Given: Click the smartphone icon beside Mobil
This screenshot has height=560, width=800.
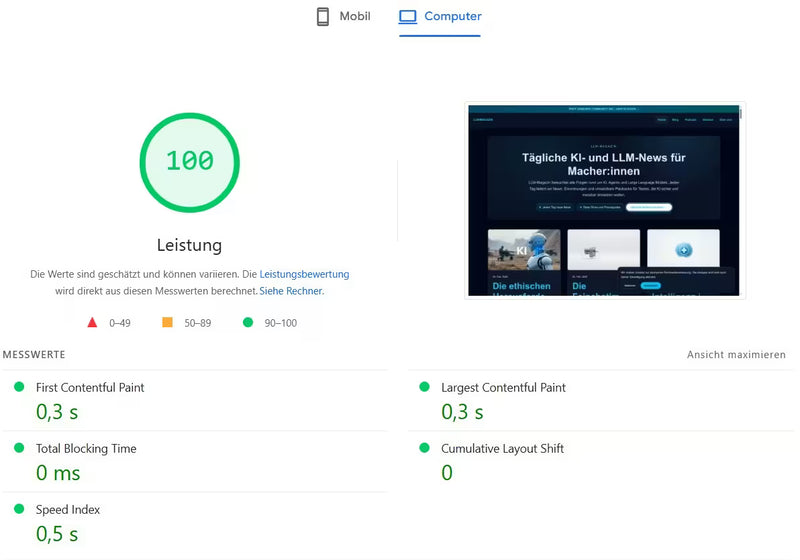Looking at the screenshot, I should coord(322,16).
